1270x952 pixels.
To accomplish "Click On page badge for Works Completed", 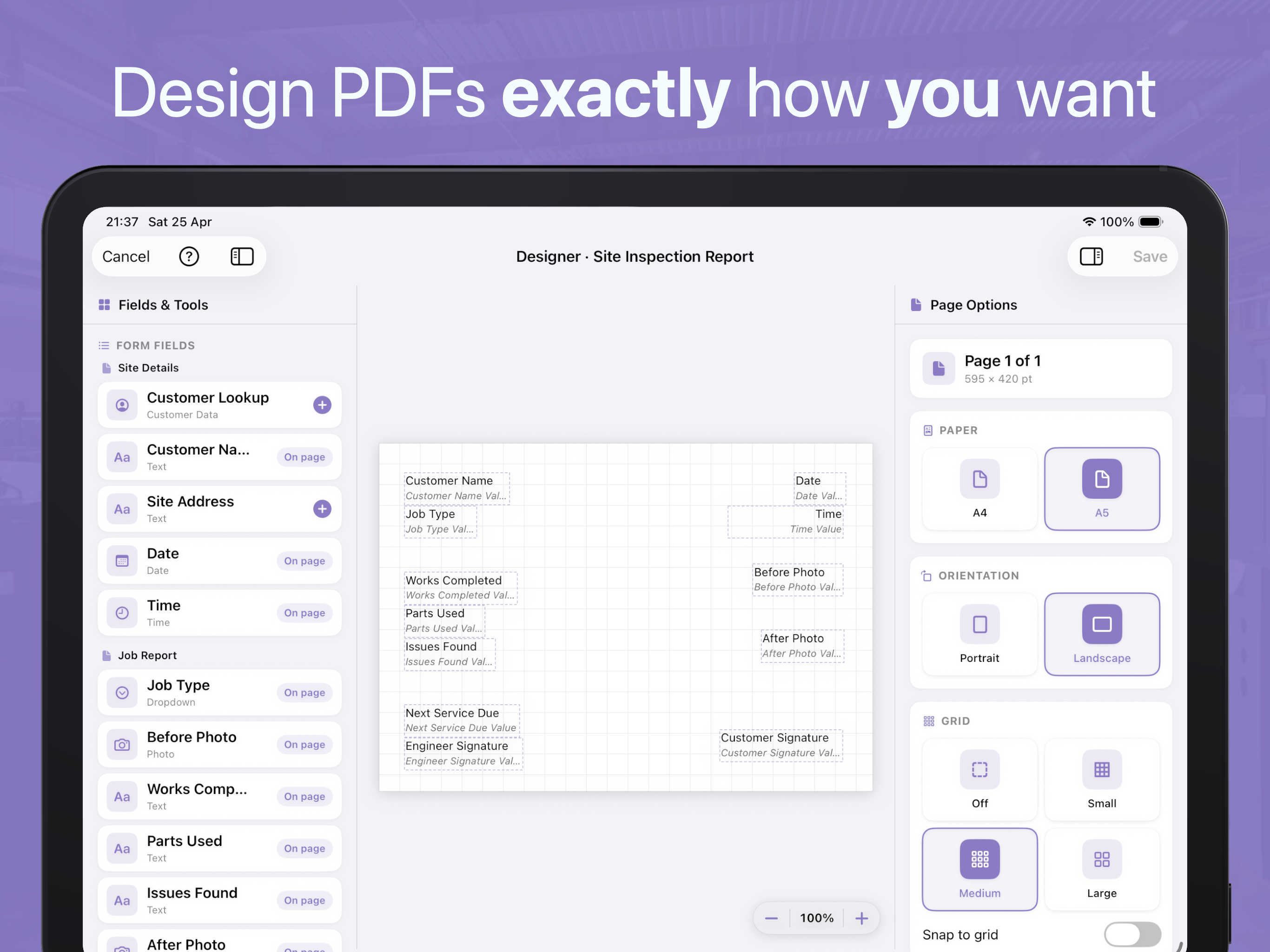I will pos(304,796).
